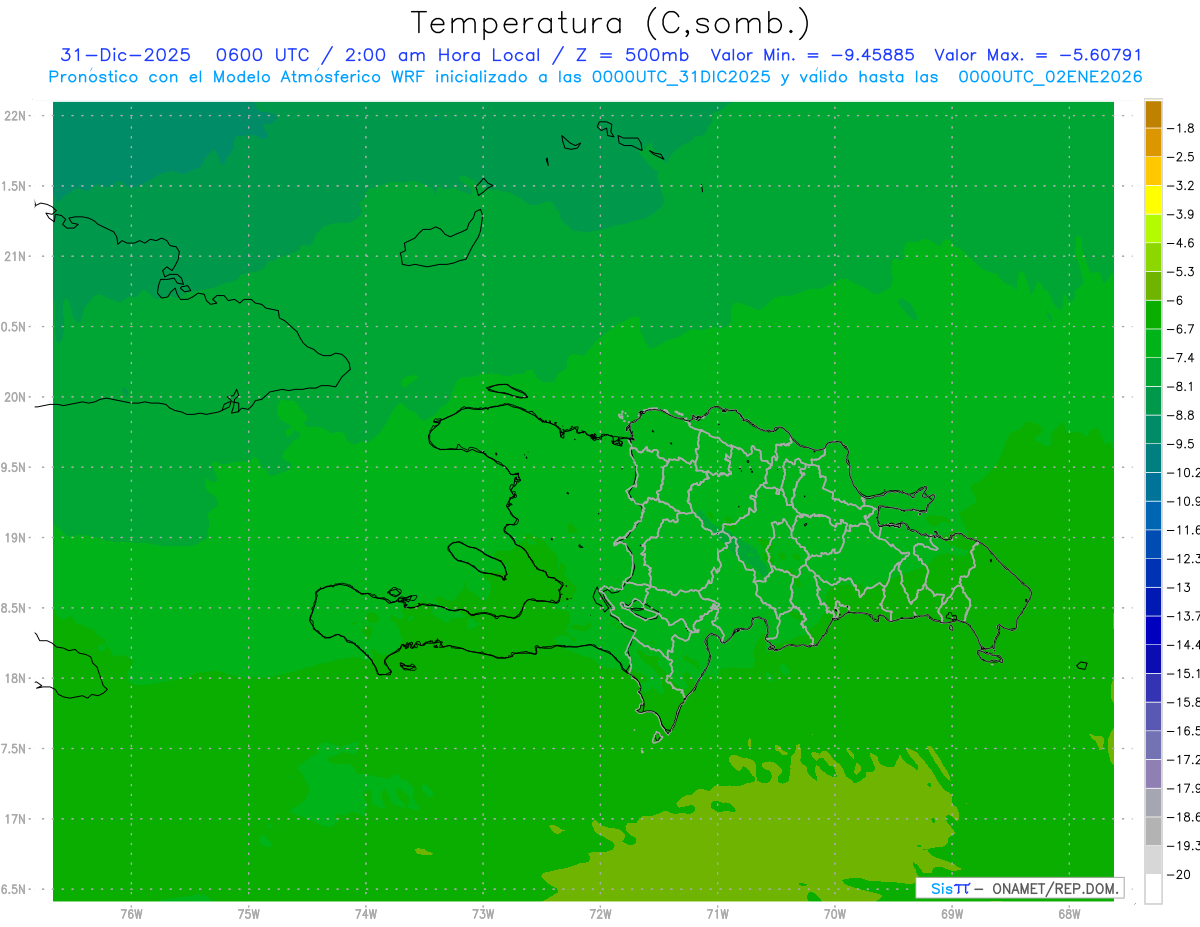The height and width of the screenshot is (927, 1200).
Task: Pick the blue swatch between -11.6 and -12.3
Action: click(1153, 545)
